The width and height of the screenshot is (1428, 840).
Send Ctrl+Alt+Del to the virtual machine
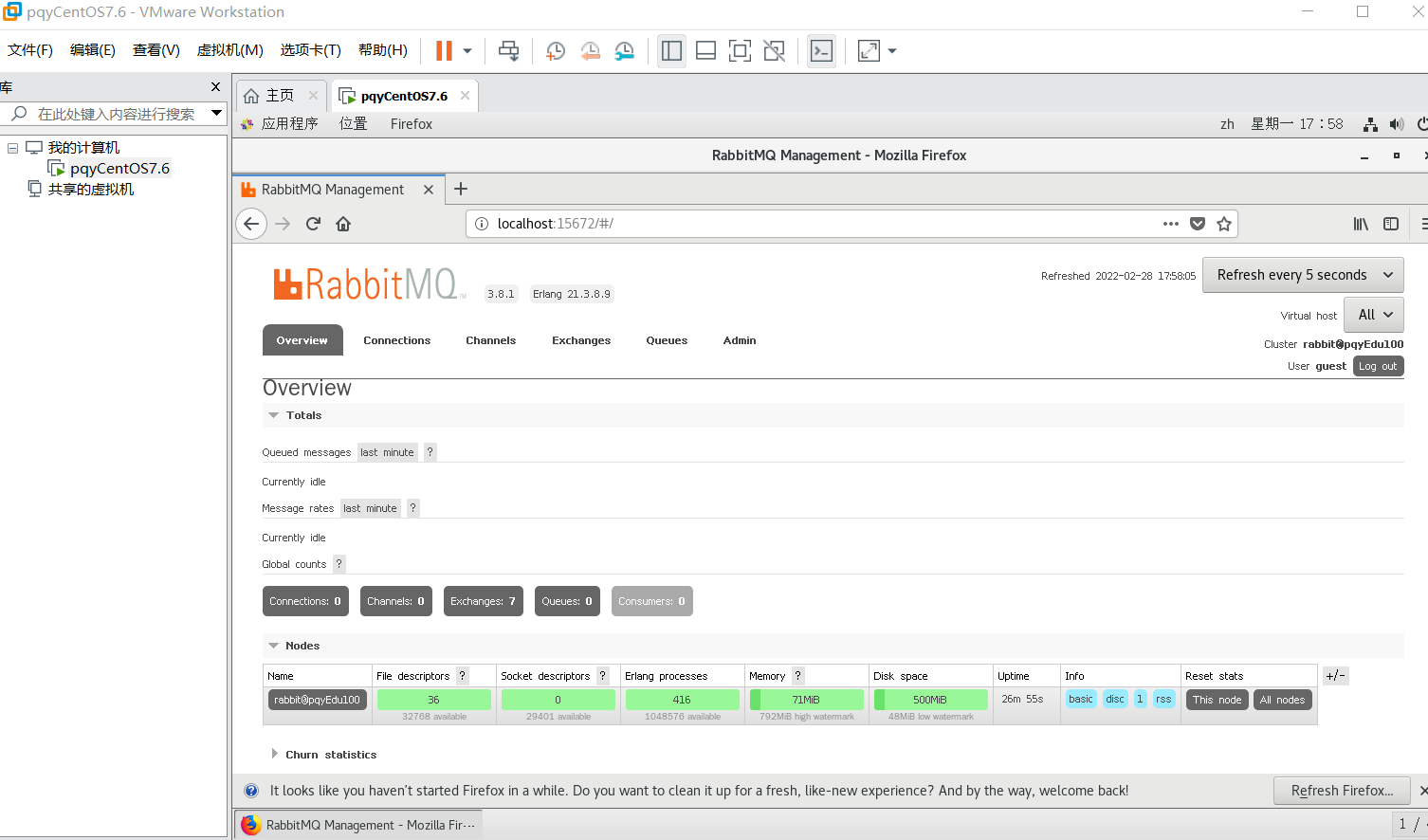click(509, 51)
